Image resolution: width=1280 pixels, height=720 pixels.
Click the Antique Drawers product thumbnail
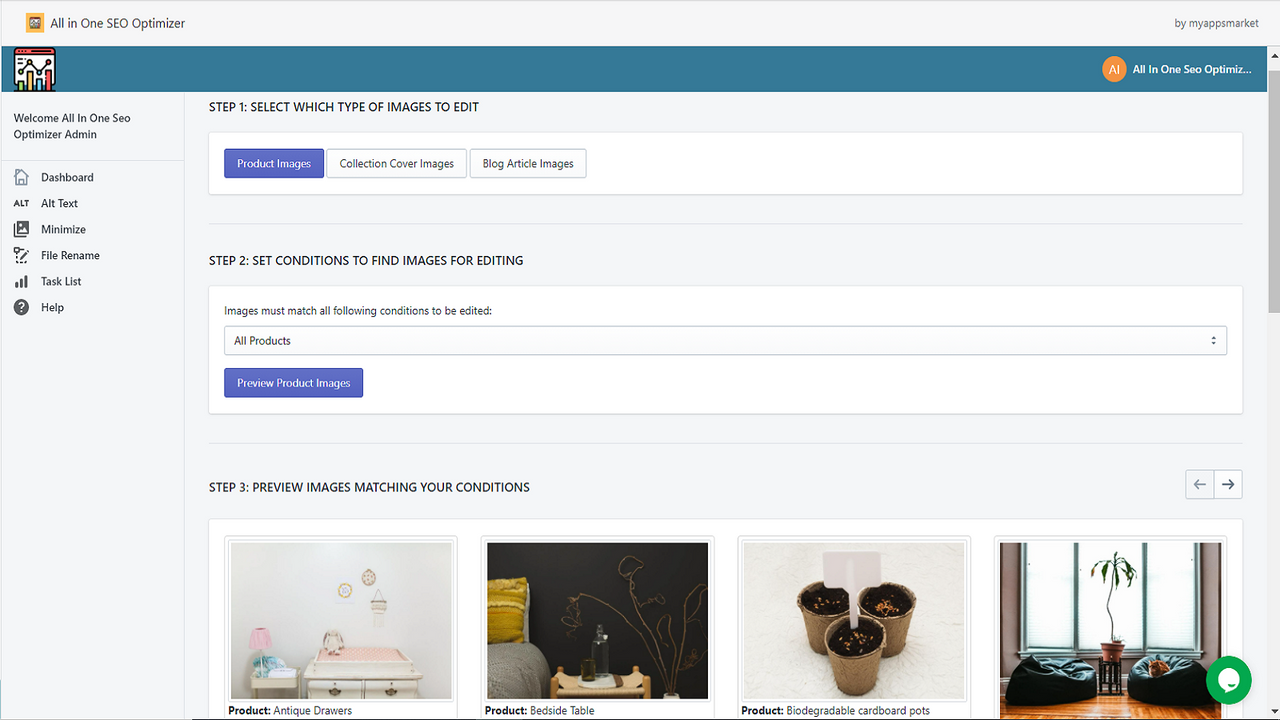(x=341, y=620)
